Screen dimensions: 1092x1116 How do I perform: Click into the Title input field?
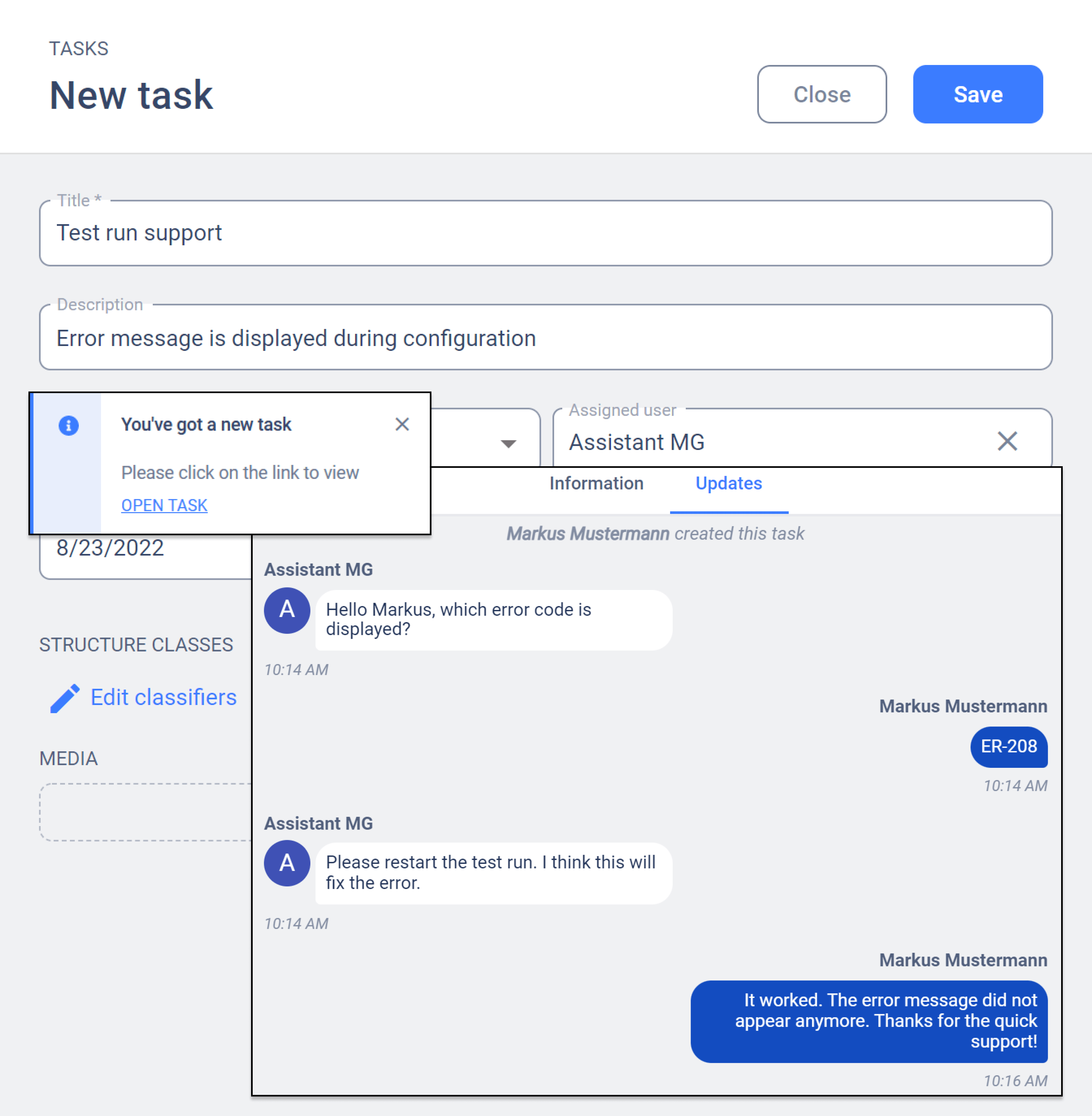click(545, 233)
